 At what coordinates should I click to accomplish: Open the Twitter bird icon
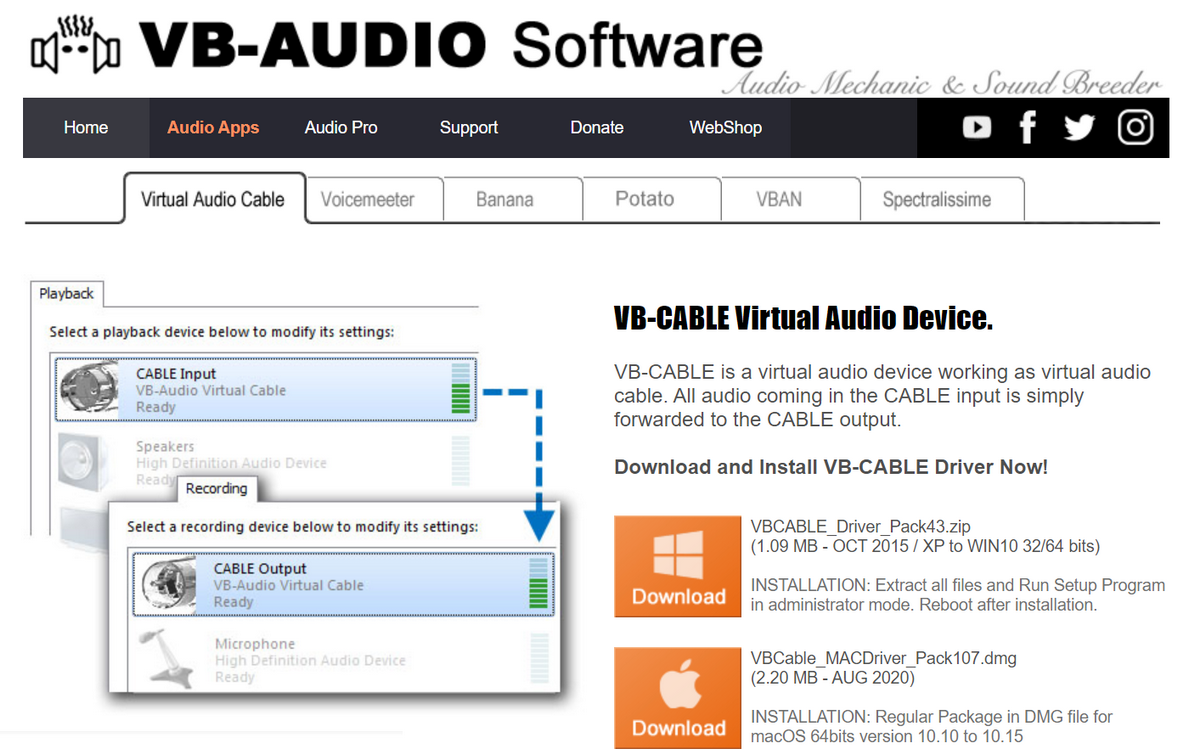click(1080, 128)
